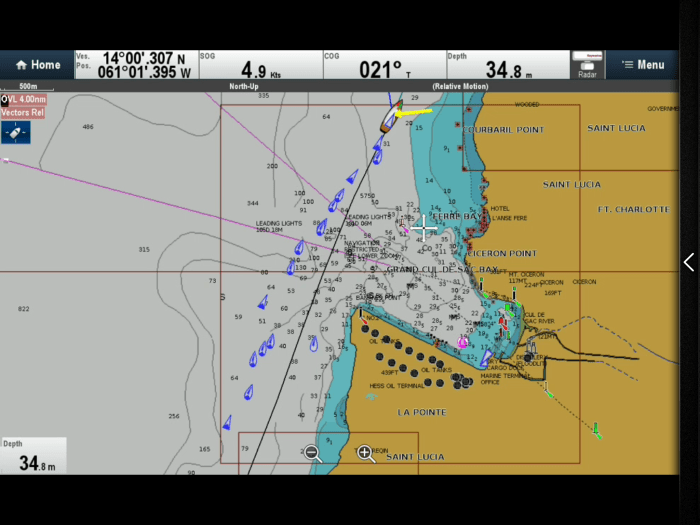The height and width of the screenshot is (525, 700).
Task: Toggle the OVL 4.00nm overlay label
Action: [22, 99]
